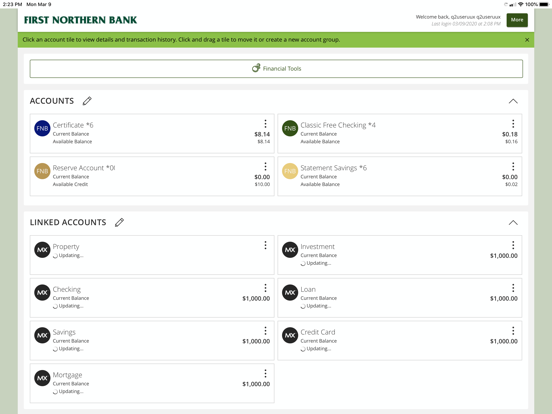
Task: Click the MX icon for linked Checking
Action: (x=42, y=293)
